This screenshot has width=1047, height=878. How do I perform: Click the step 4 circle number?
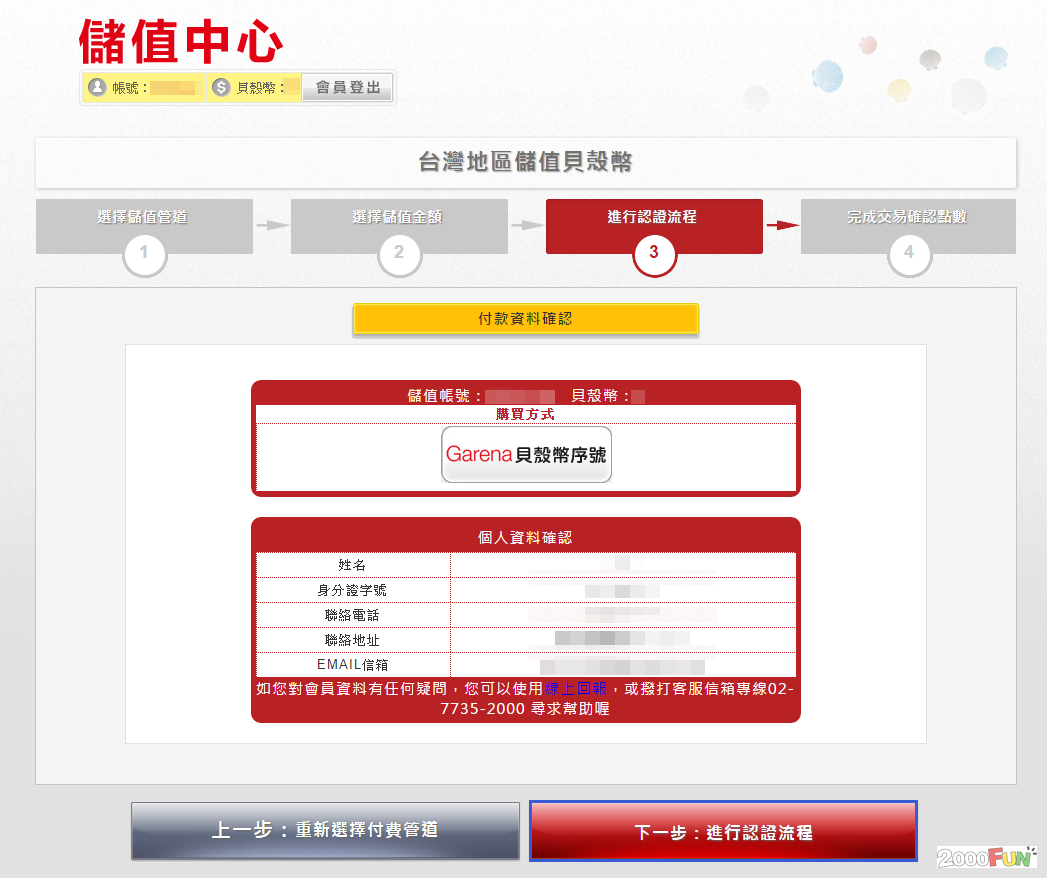(x=909, y=253)
